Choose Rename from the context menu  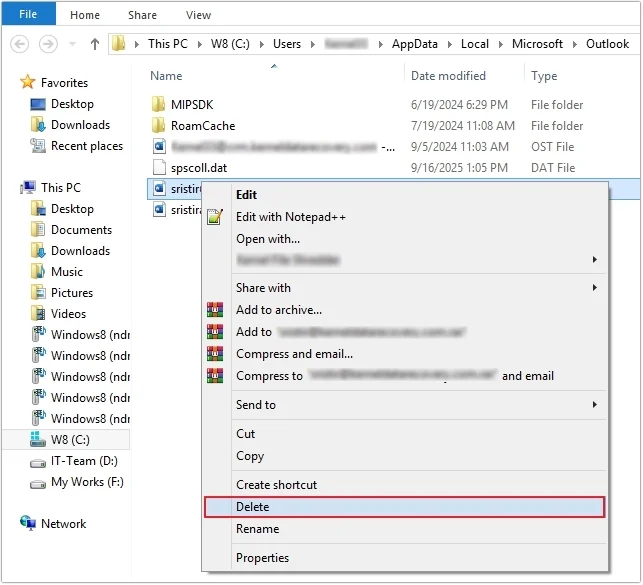258,529
